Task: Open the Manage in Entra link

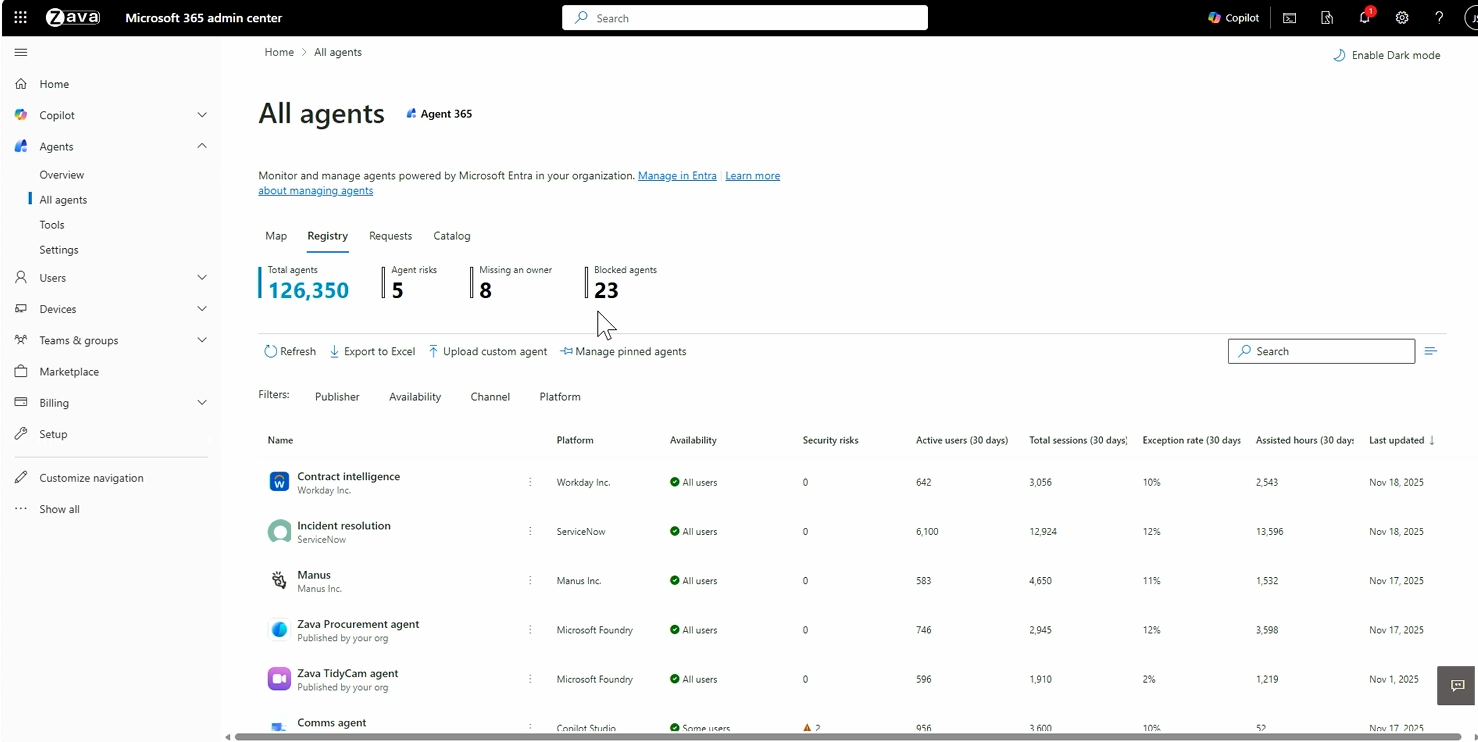Action: point(677,176)
